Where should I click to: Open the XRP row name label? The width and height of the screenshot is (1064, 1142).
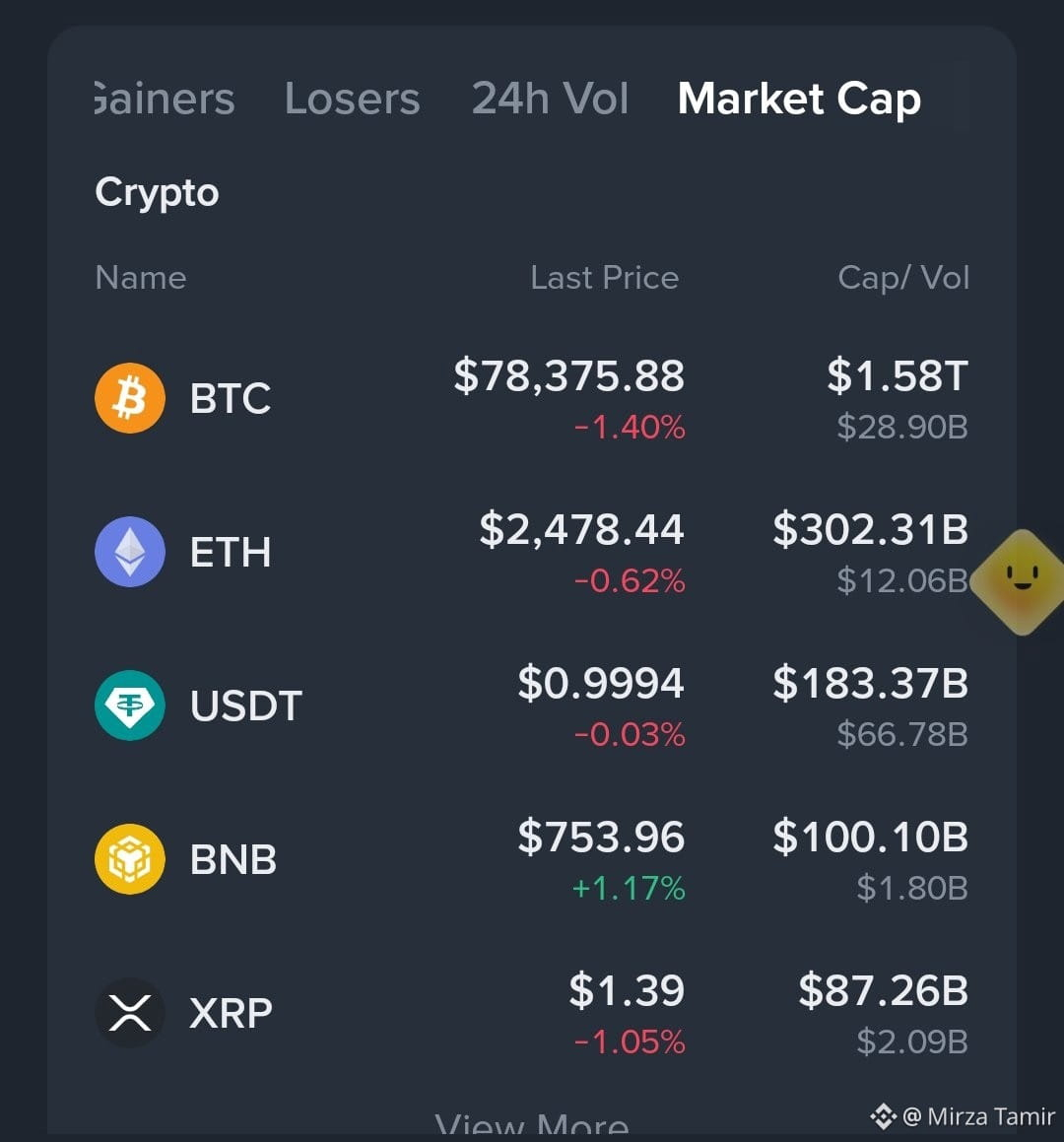point(231,1013)
